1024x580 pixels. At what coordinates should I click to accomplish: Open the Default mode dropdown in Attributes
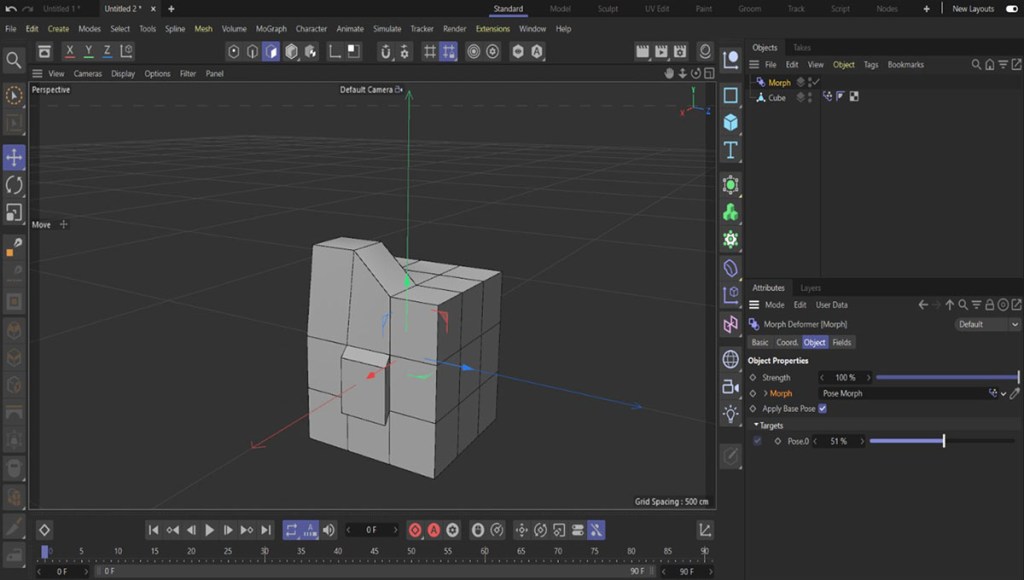point(987,324)
